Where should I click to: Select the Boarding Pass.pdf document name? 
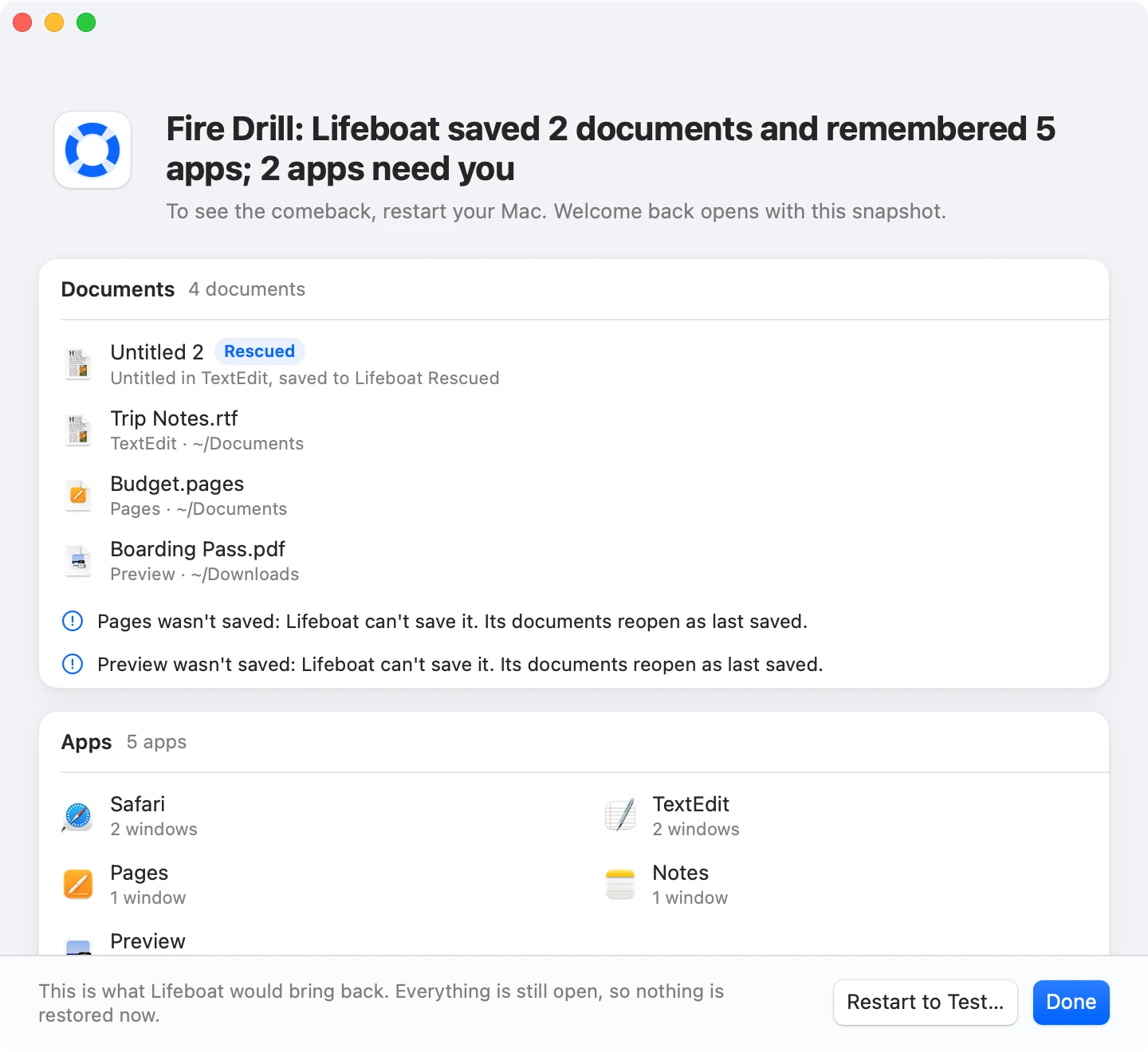(x=198, y=549)
